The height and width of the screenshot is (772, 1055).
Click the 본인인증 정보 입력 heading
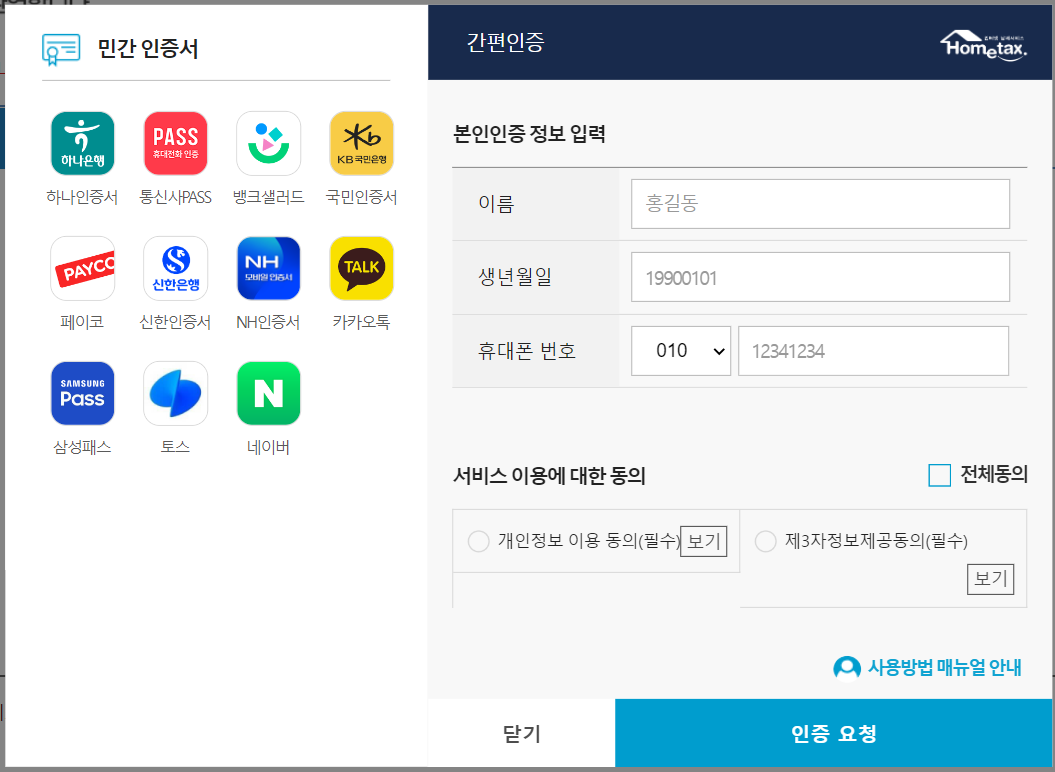[529, 134]
